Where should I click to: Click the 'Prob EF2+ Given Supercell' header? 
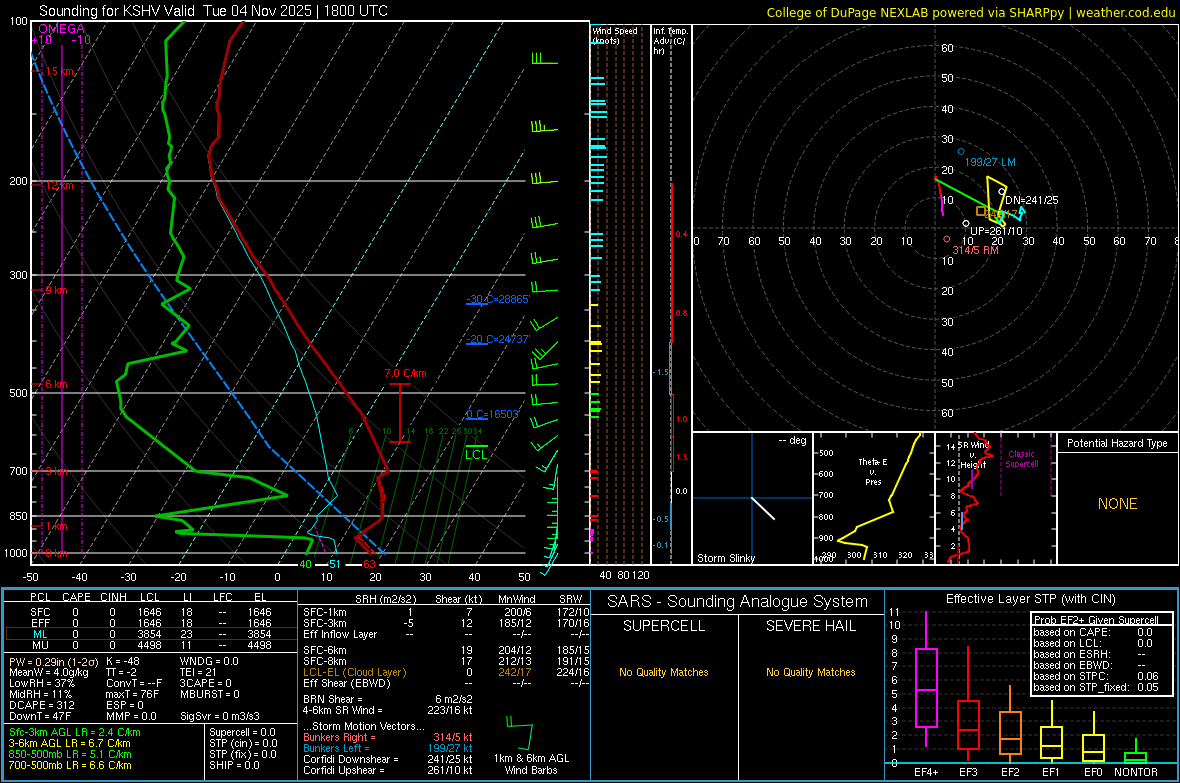pos(1096,620)
